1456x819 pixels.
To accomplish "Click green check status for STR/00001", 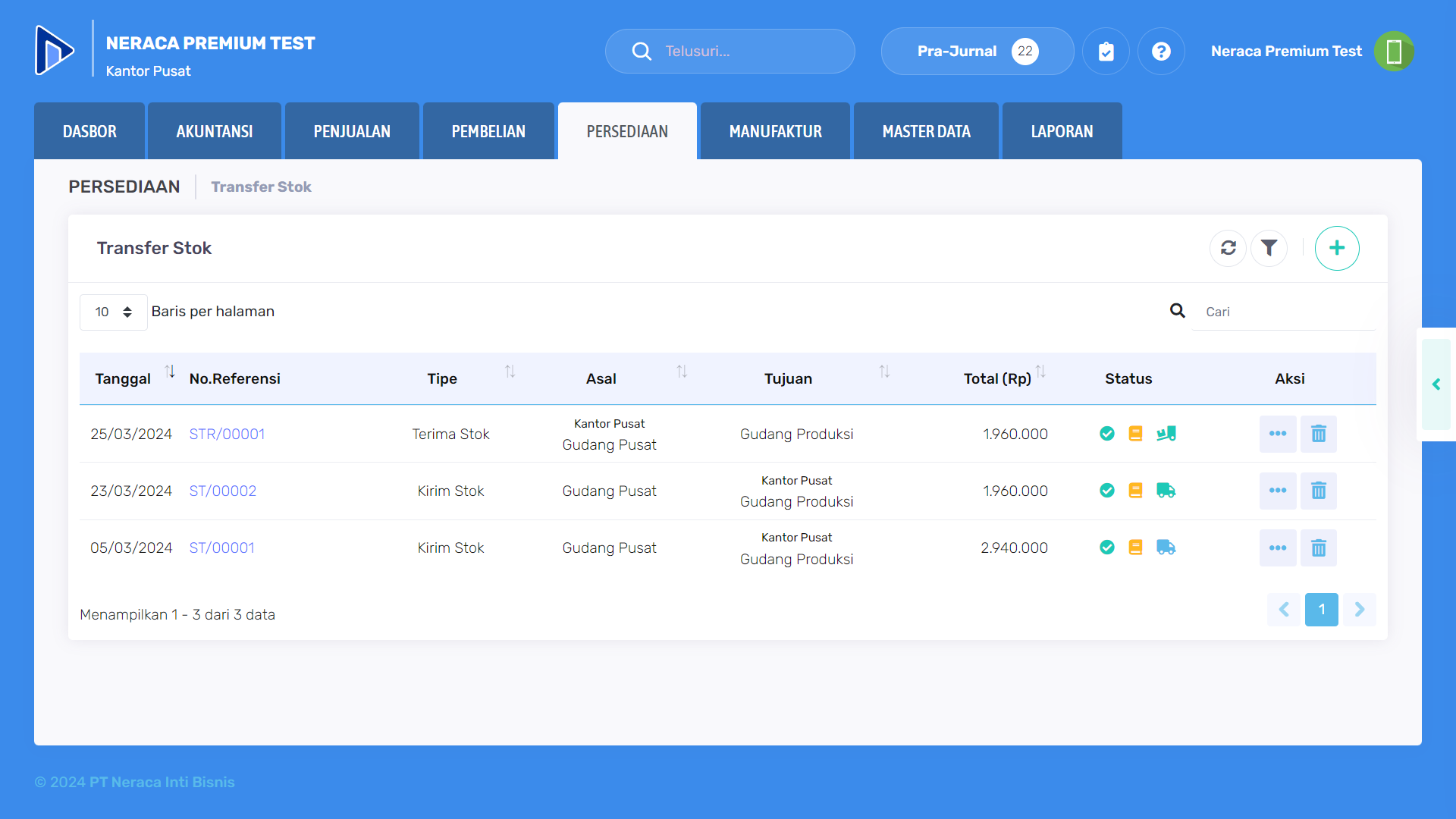I will 1107,434.
